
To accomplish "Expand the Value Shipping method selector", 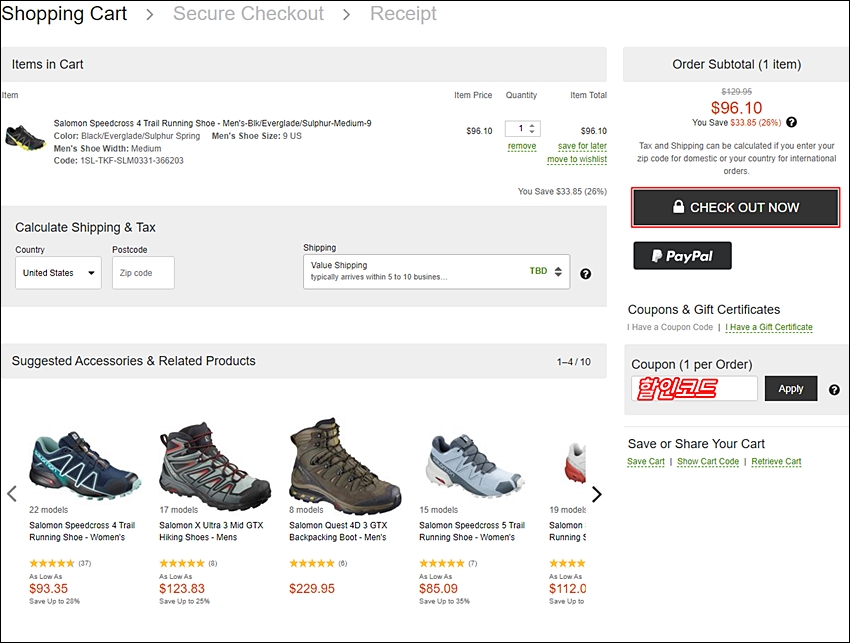I will pos(436,271).
